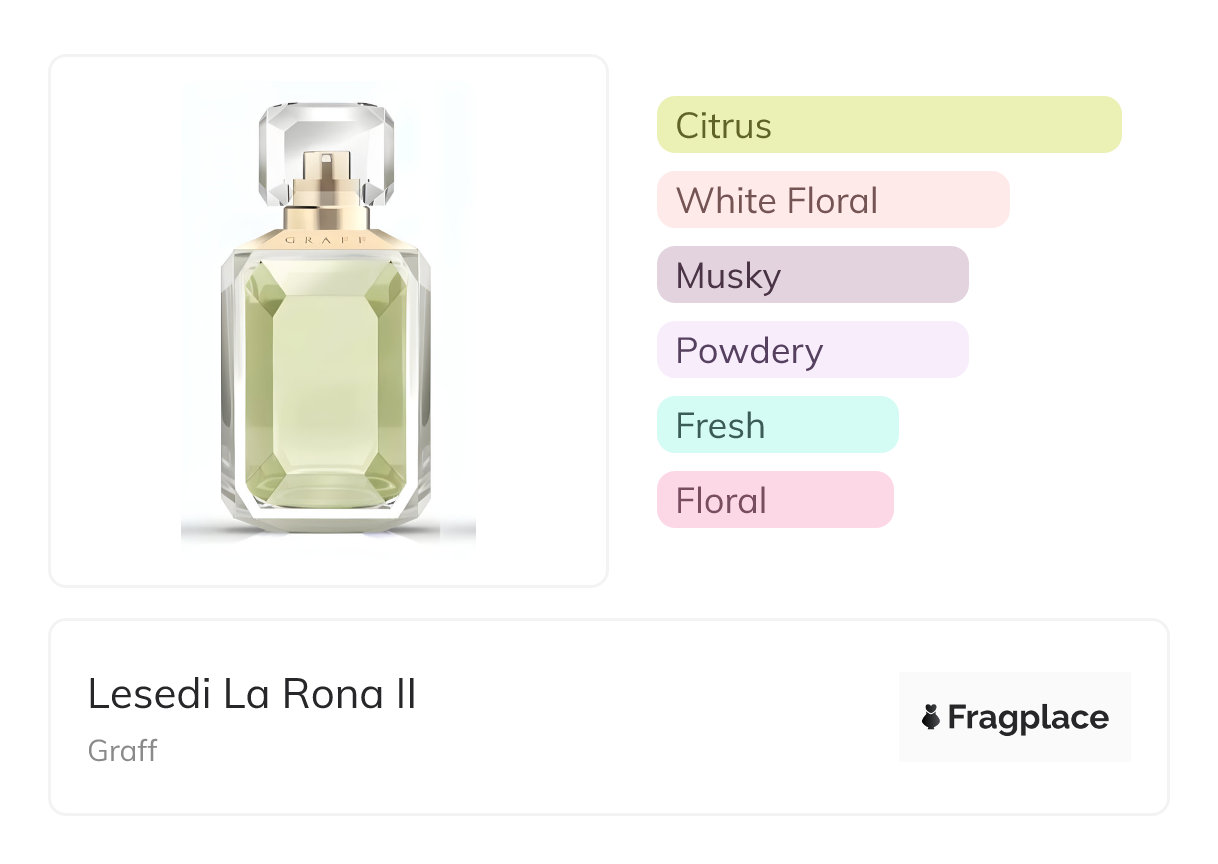Select the Citrus accord bar
Image resolution: width=1218 pixels, height=864 pixels.
888,125
